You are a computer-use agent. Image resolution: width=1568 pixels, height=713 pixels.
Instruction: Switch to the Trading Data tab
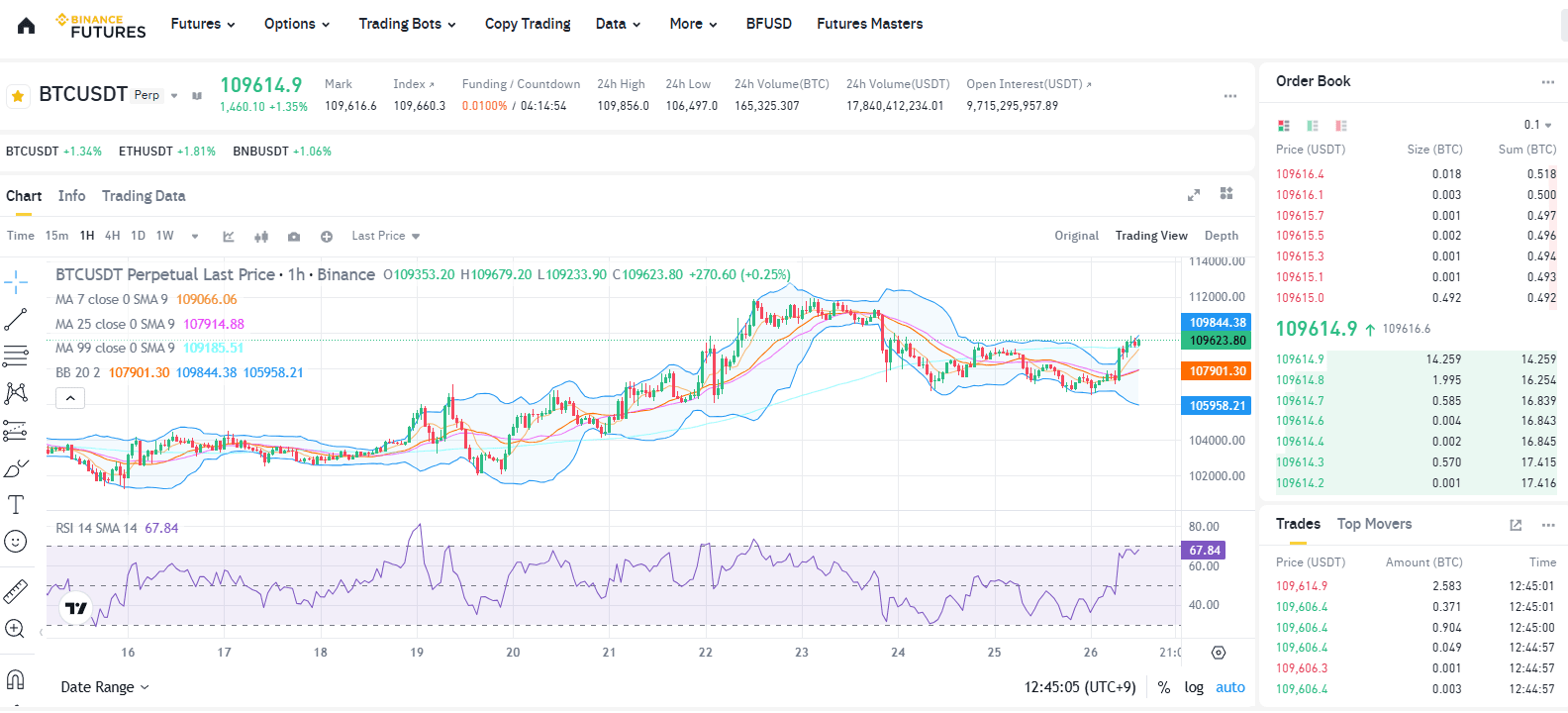(x=144, y=196)
